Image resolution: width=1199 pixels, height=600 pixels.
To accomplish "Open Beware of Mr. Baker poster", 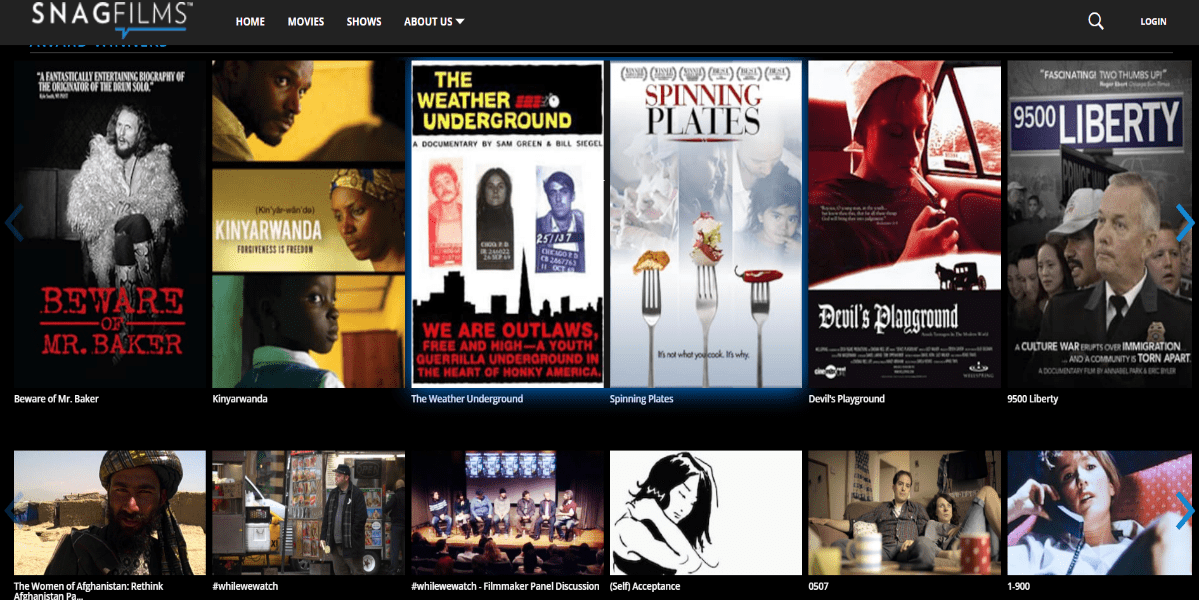I will pos(109,224).
